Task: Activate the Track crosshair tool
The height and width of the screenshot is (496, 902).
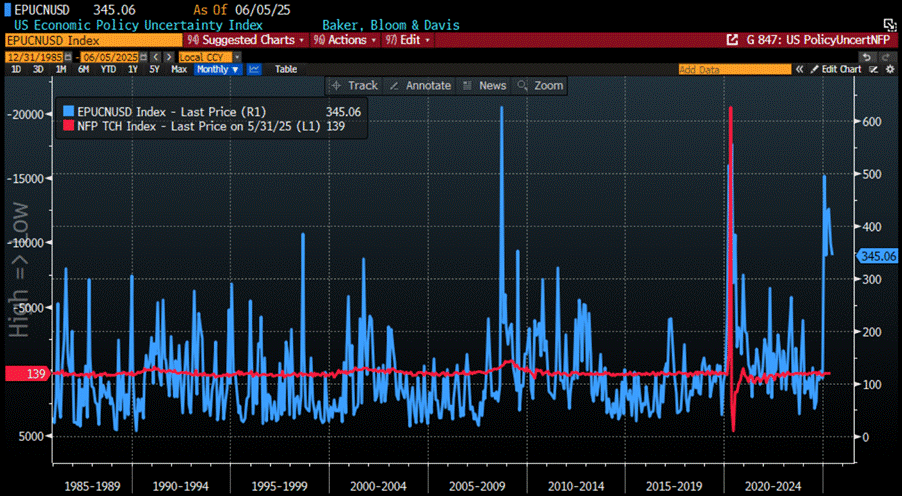Action: click(x=356, y=86)
